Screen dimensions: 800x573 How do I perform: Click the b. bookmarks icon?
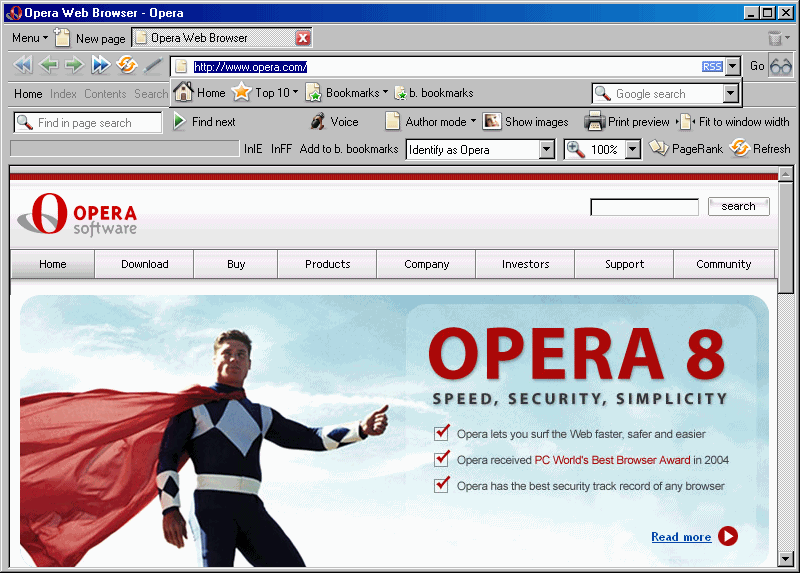[x=401, y=93]
